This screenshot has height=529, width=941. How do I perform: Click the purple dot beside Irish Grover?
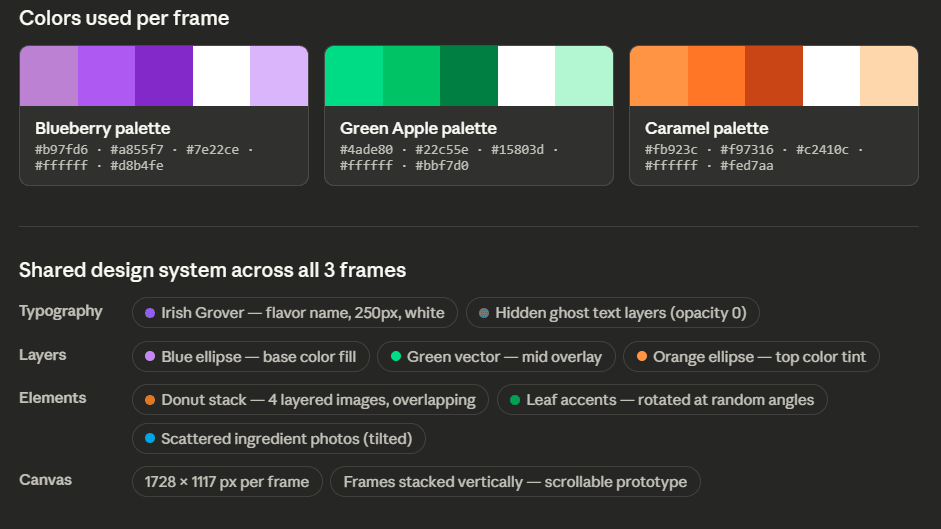pos(150,313)
